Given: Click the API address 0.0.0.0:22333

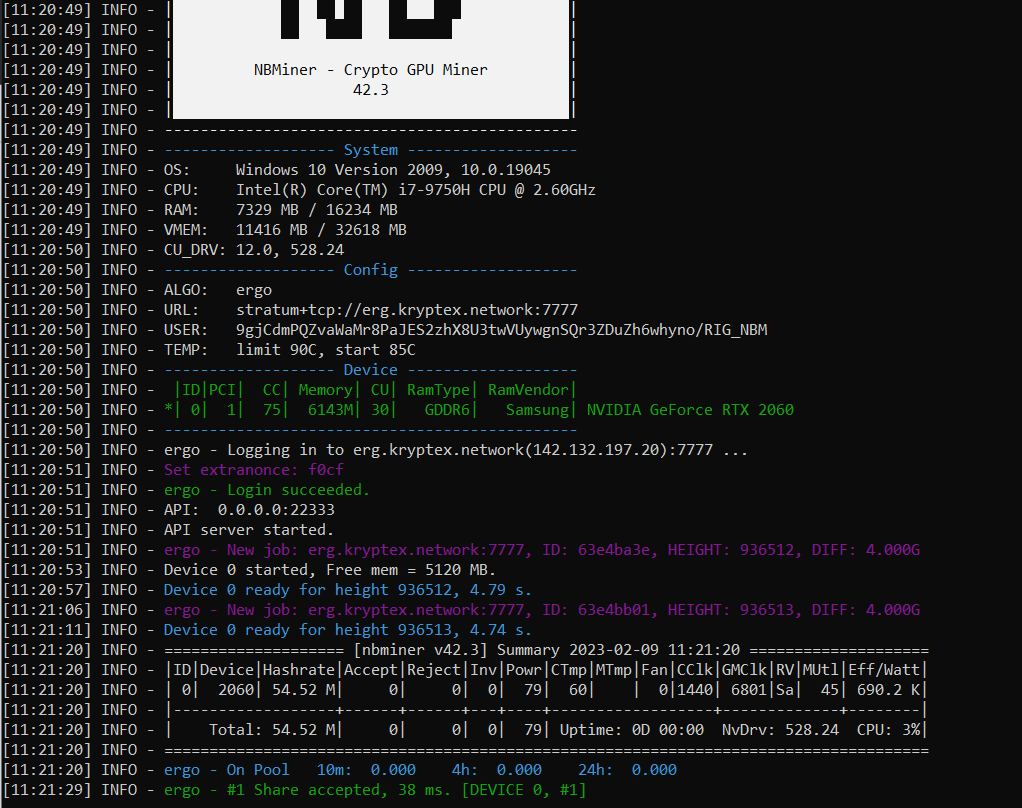Looking at the screenshot, I should (x=284, y=510).
